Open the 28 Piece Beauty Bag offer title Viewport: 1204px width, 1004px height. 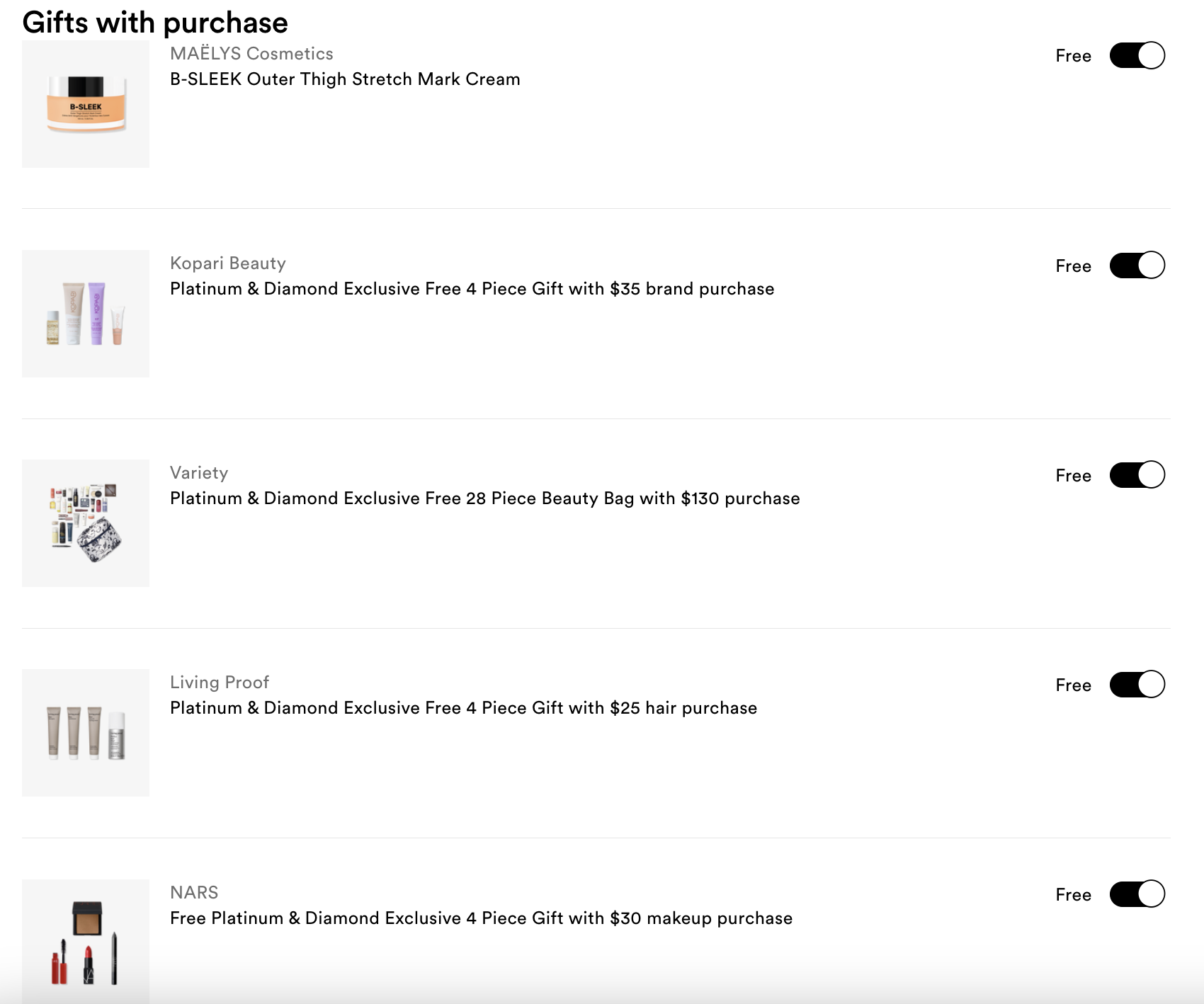tap(485, 498)
